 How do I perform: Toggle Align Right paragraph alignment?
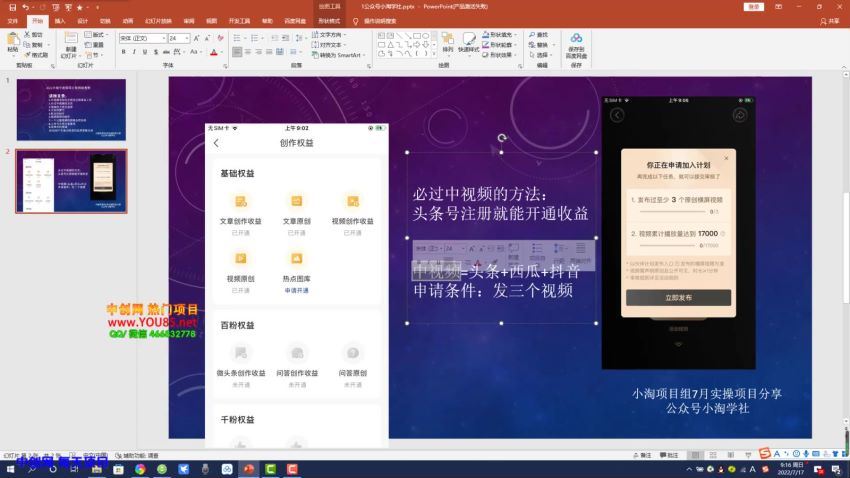point(259,52)
